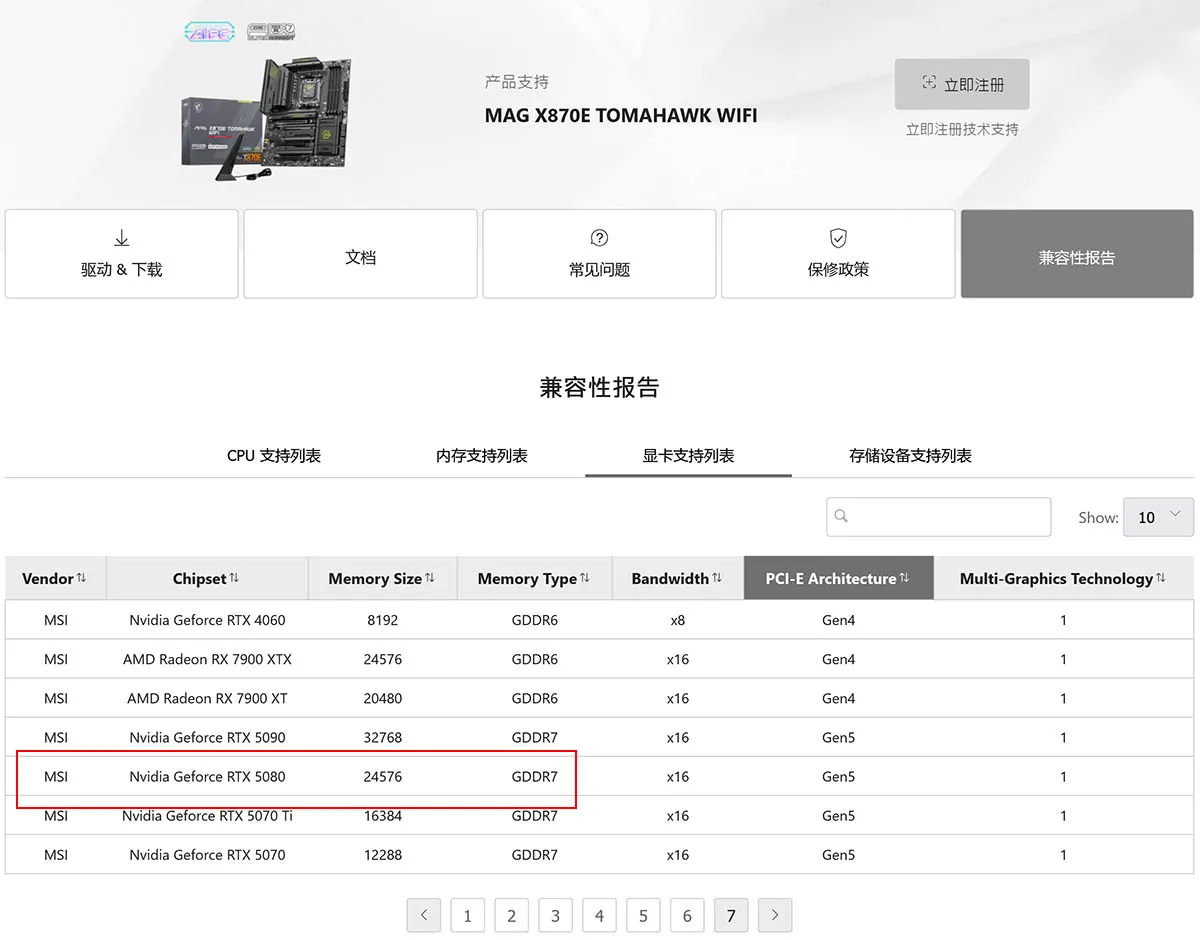The image size is (1200, 940).
Task: Switch to 存储设备支持列表 tab
Action: (x=910, y=456)
